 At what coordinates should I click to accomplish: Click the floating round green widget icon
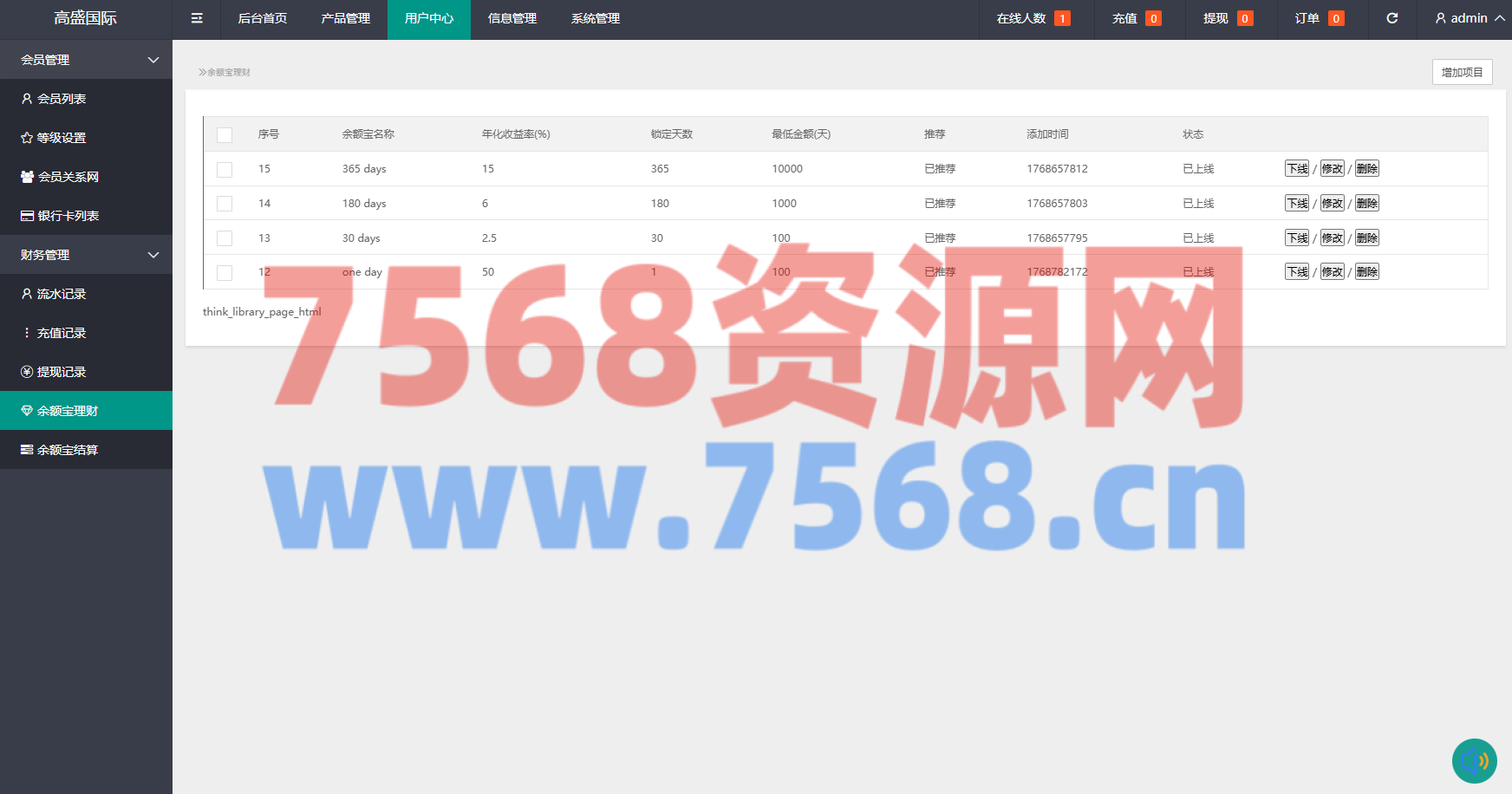[1474, 761]
